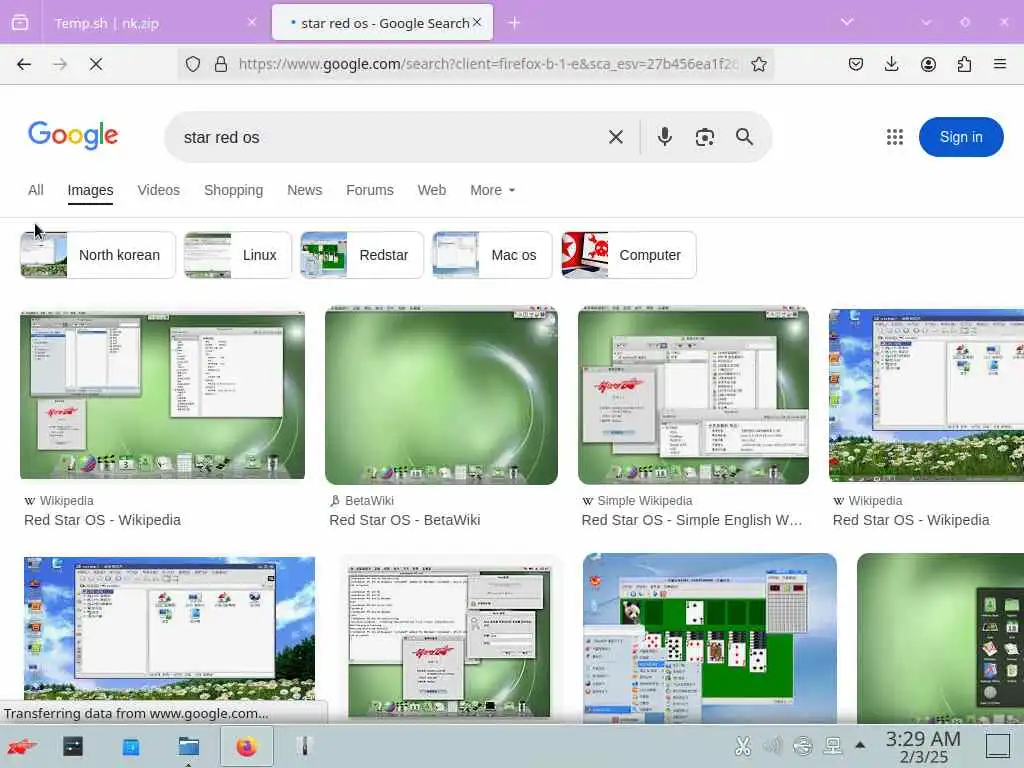Open the Web results tab

(432, 190)
